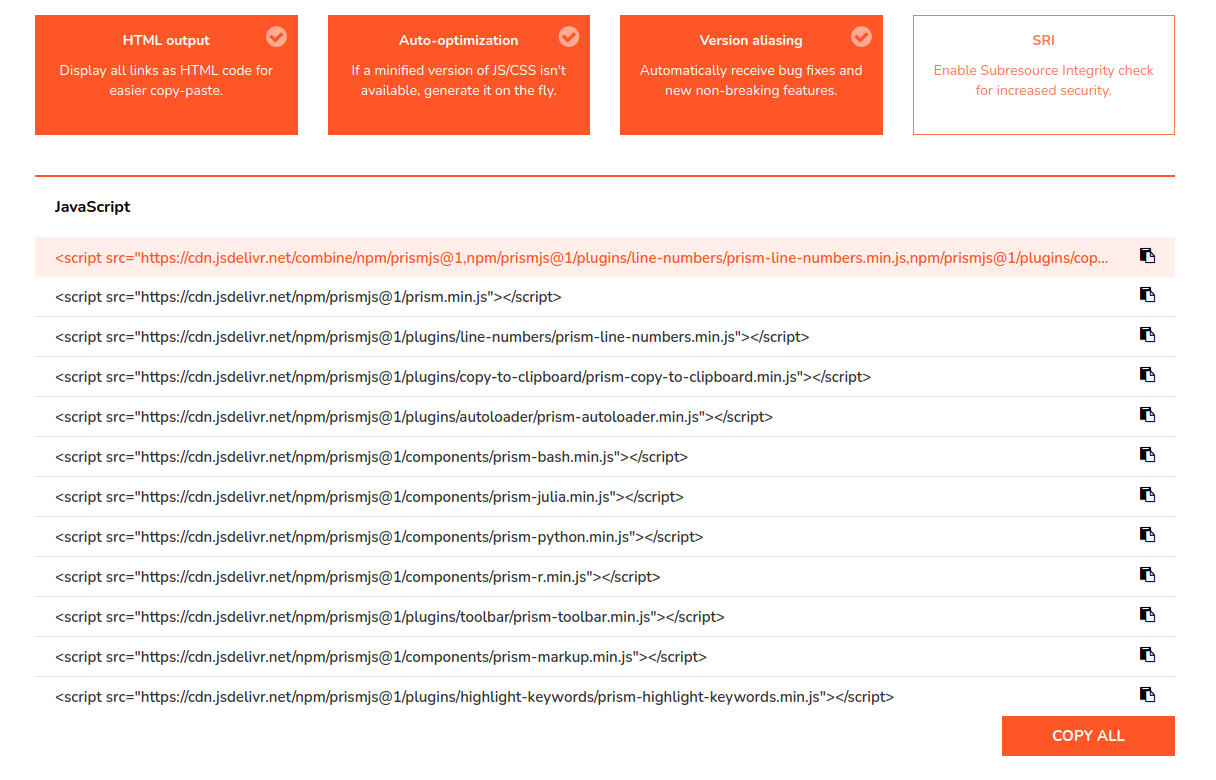This screenshot has height=780, width=1216.
Task: Select the prism-markup.min.js script text
Action: point(381,657)
